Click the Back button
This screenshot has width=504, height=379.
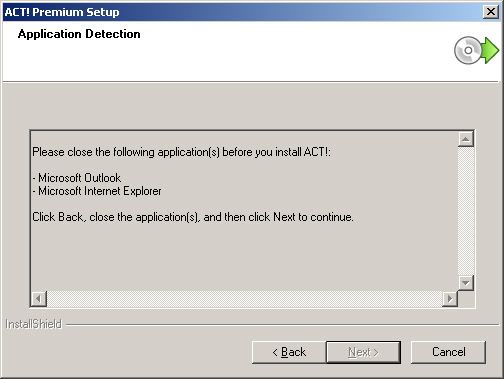coord(289,352)
